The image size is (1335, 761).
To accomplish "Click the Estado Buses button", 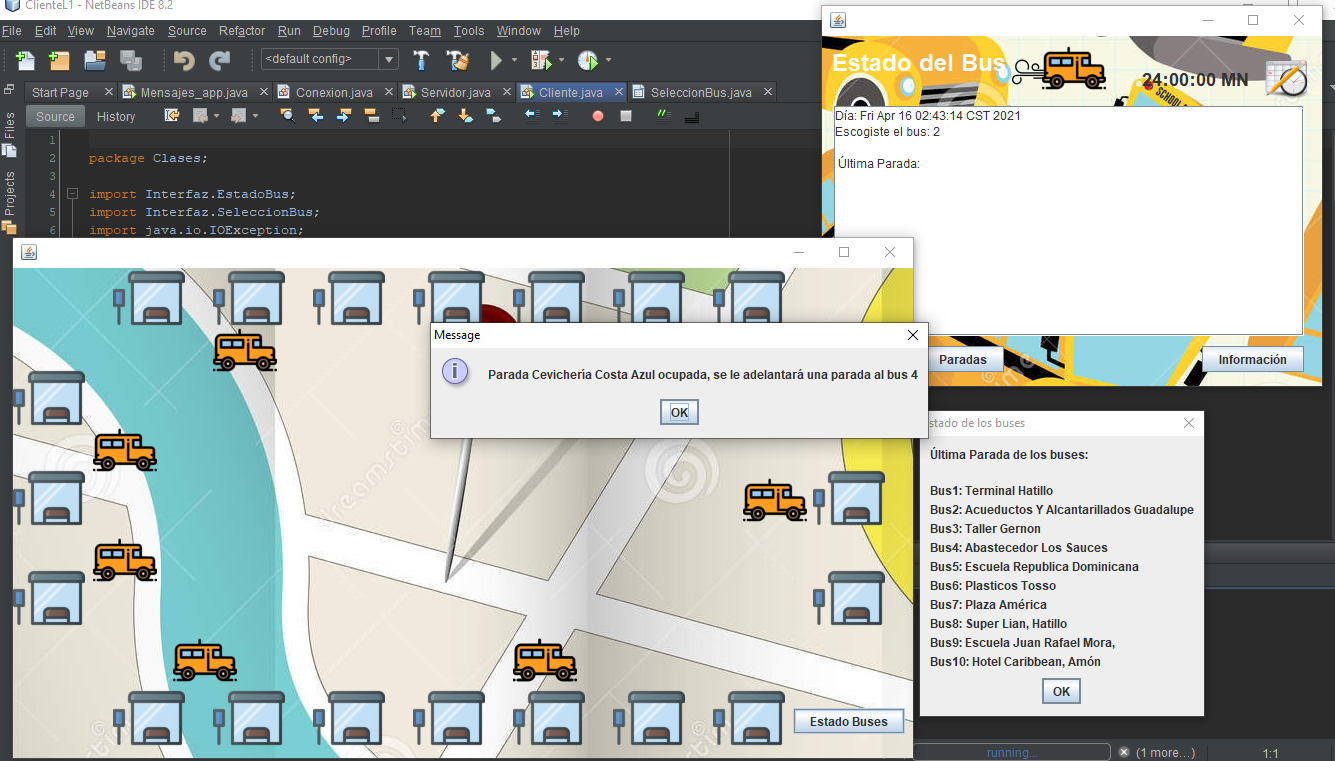I will tap(849, 721).
